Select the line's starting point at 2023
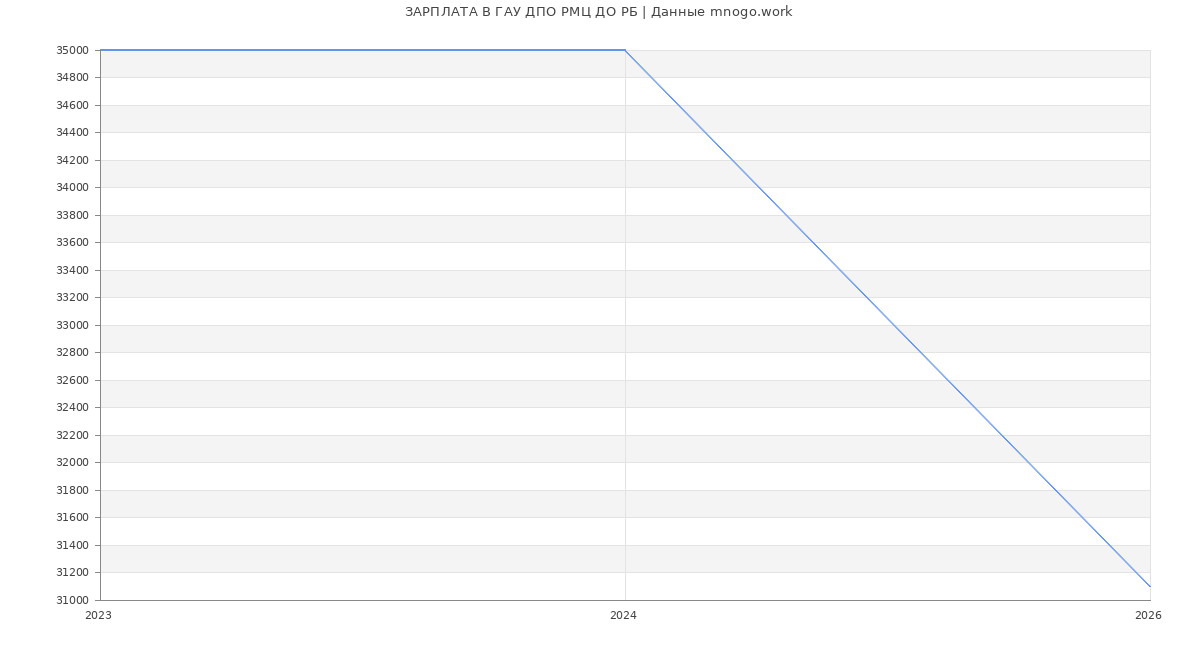The image size is (1200, 650). pos(101,50)
